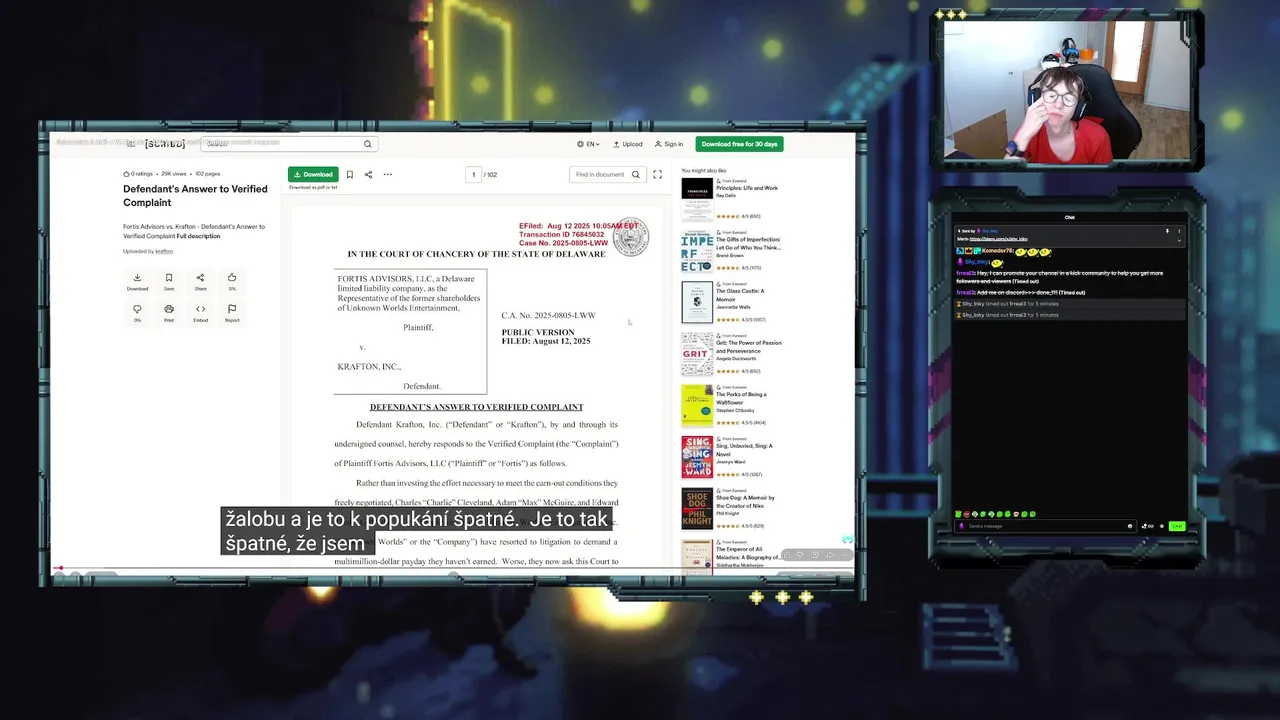Click the Find in document search box
Image resolution: width=1280 pixels, height=720 pixels.
[607, 174]
